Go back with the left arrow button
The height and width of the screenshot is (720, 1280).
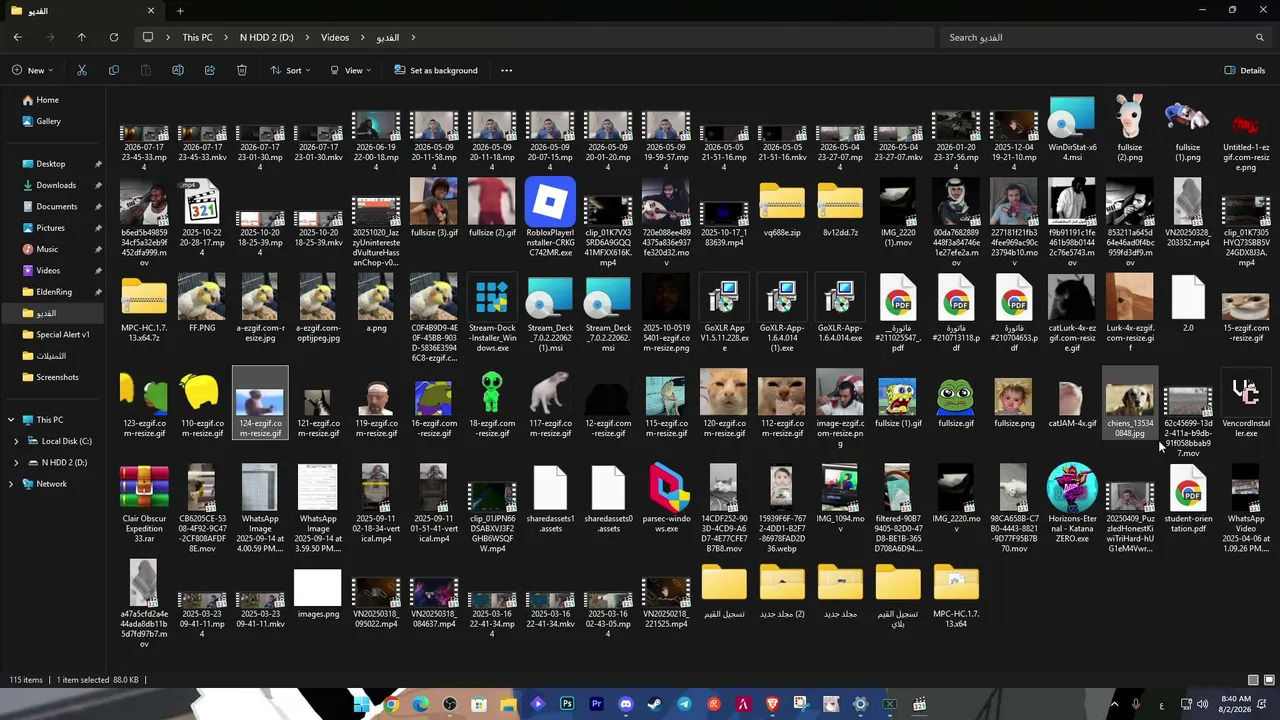pos(18,37)
